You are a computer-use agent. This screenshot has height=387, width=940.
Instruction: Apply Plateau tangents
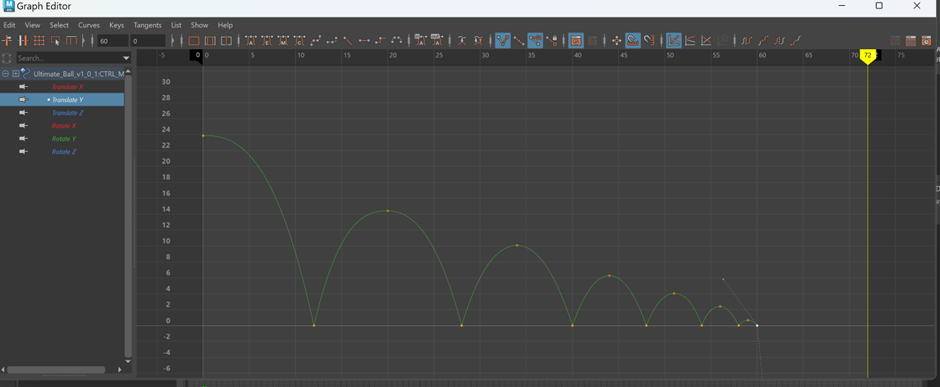(x=396, y=41)
